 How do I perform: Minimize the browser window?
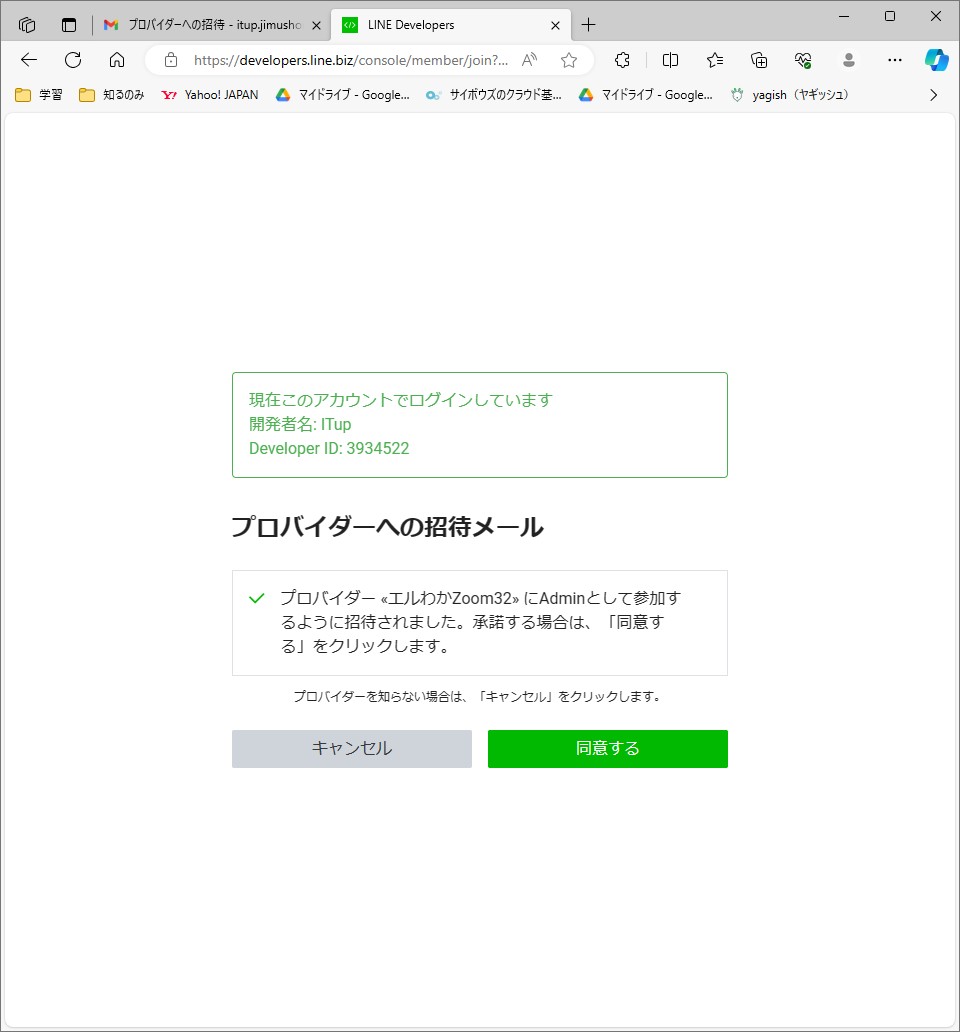point(844,16)
